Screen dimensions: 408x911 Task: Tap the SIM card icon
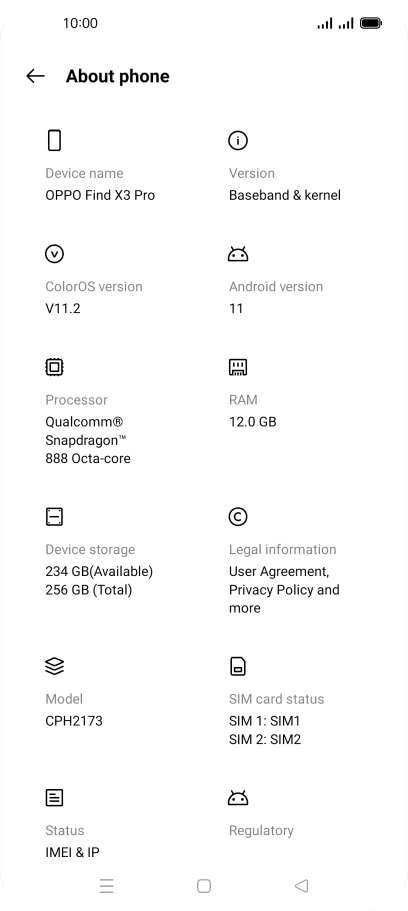238,666
